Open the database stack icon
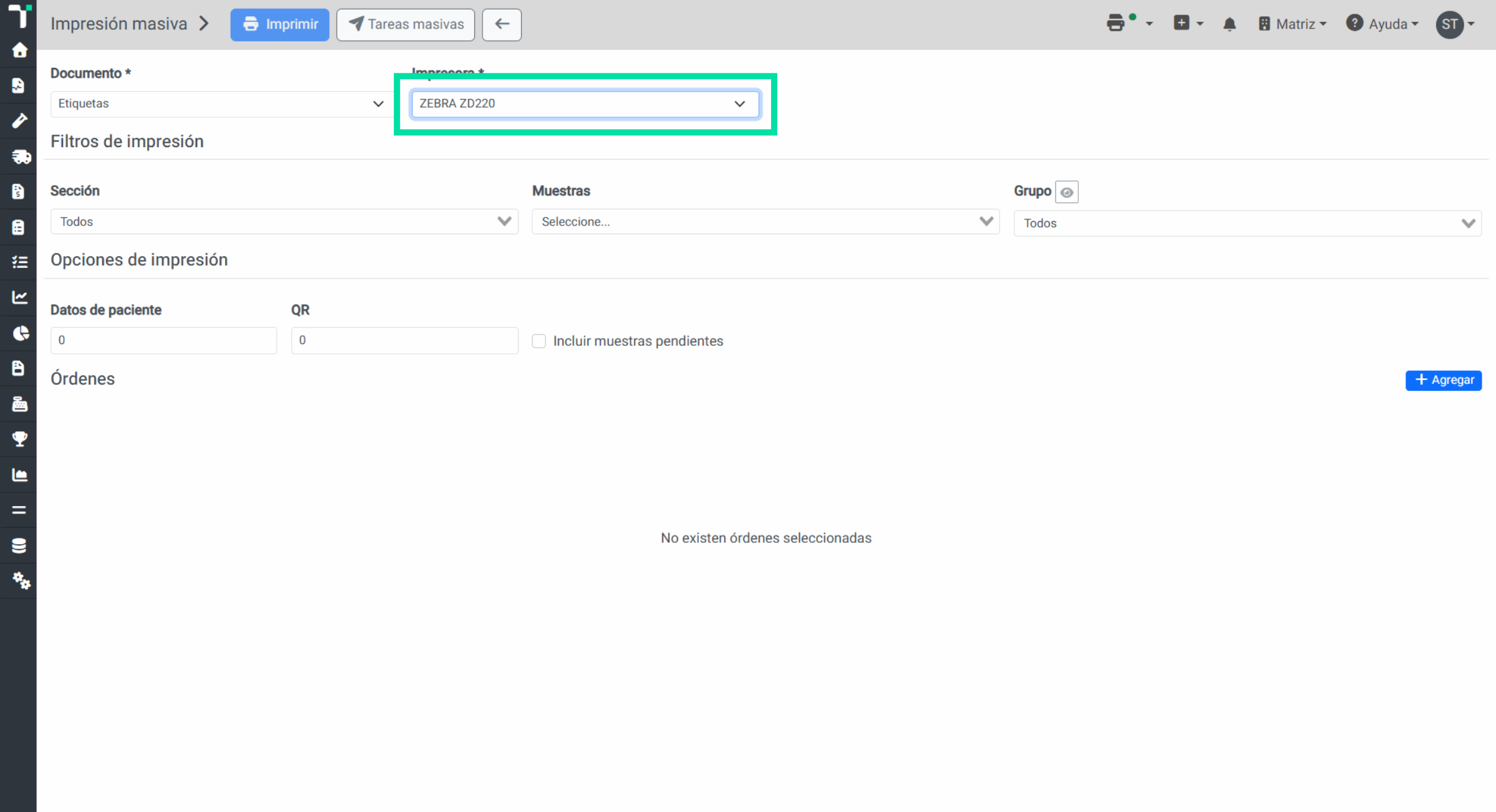This screenshot has width=1496, height=812. (19, 545)
